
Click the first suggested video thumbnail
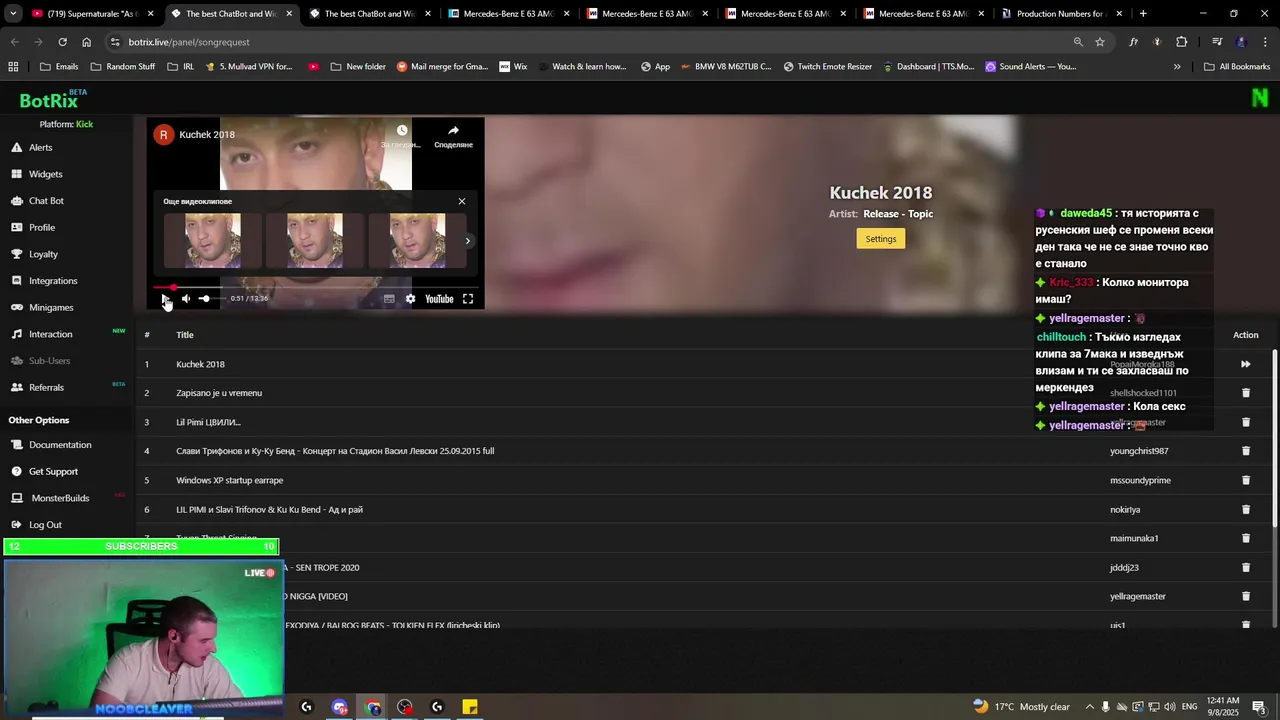[x=212, y=241]
